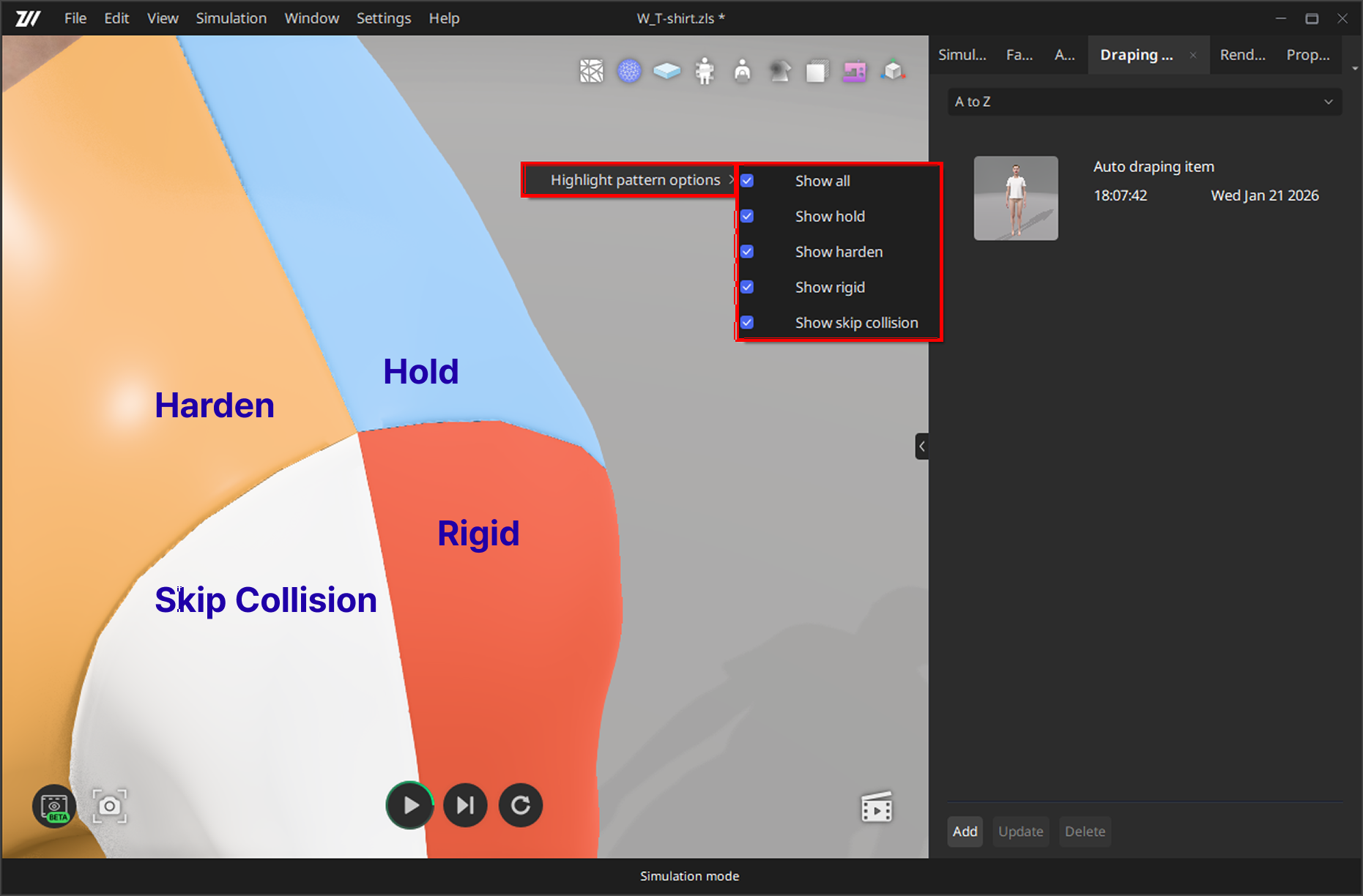Click the avatar measurement figure icon
The height and width of the screenshot is (896, 1363).
[x=705, y=71]
